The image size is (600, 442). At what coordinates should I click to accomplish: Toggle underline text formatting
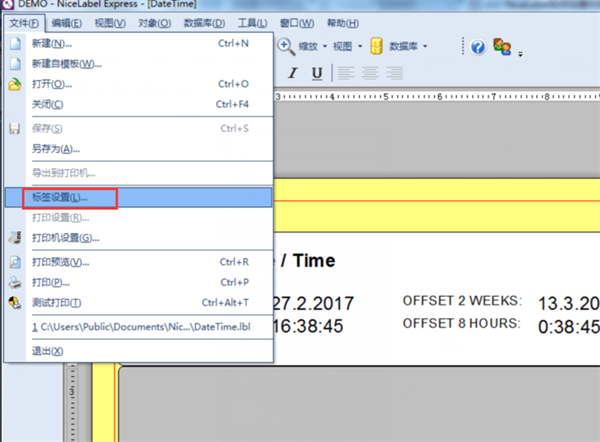(x=317, y=73)
